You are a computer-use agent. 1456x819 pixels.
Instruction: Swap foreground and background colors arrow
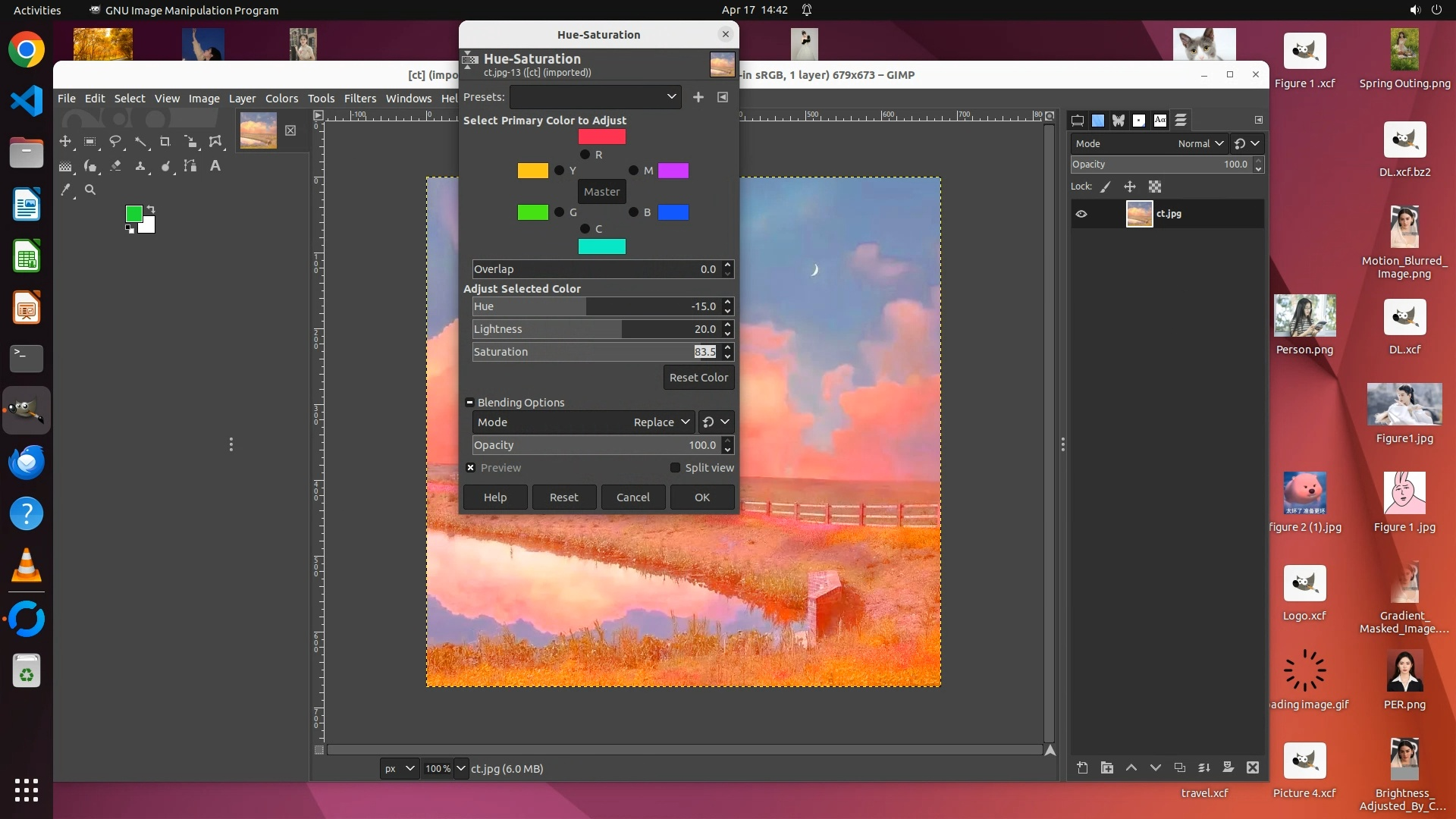pos(151,209)
